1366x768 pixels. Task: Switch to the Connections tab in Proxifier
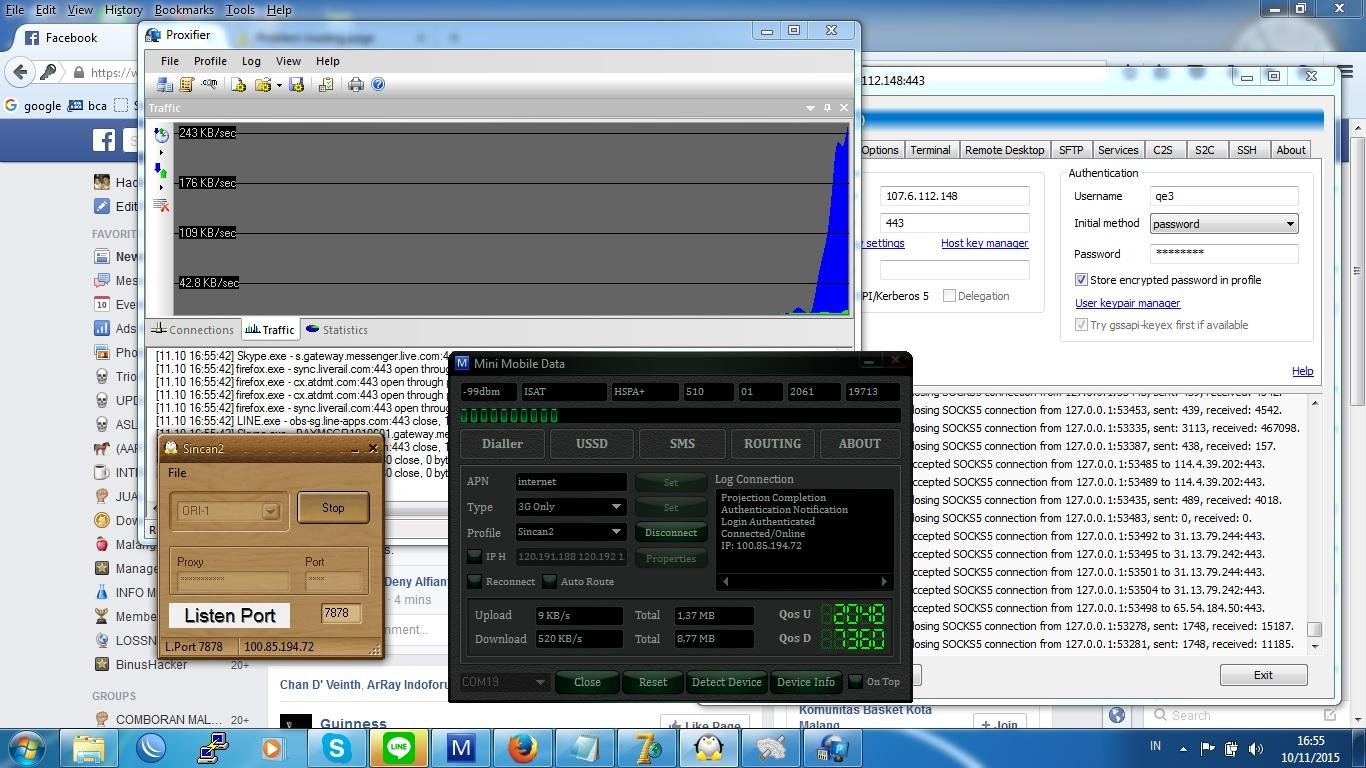192,330
